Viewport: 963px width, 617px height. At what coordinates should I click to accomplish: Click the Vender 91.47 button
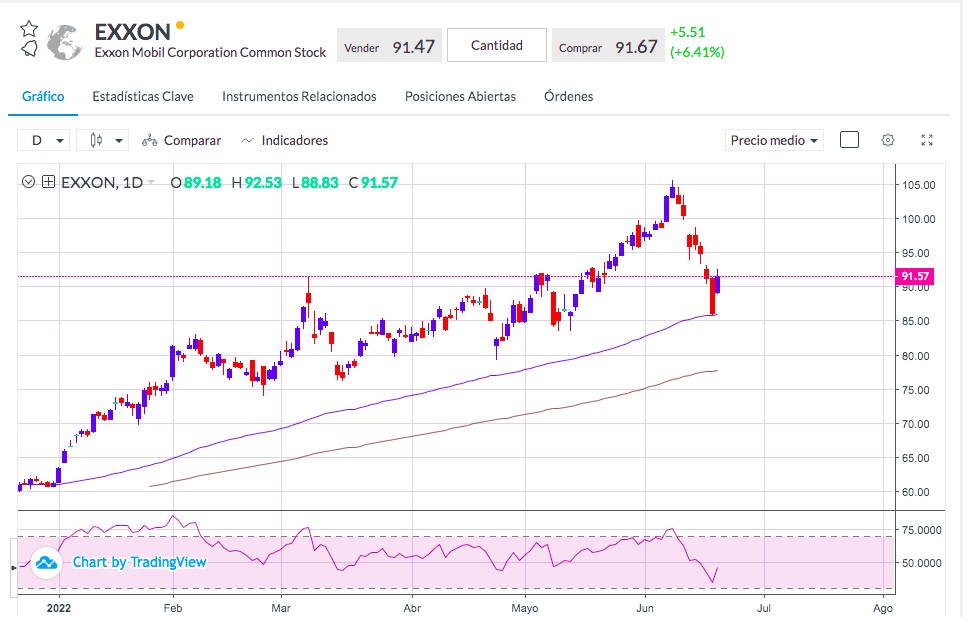(389, 47)
